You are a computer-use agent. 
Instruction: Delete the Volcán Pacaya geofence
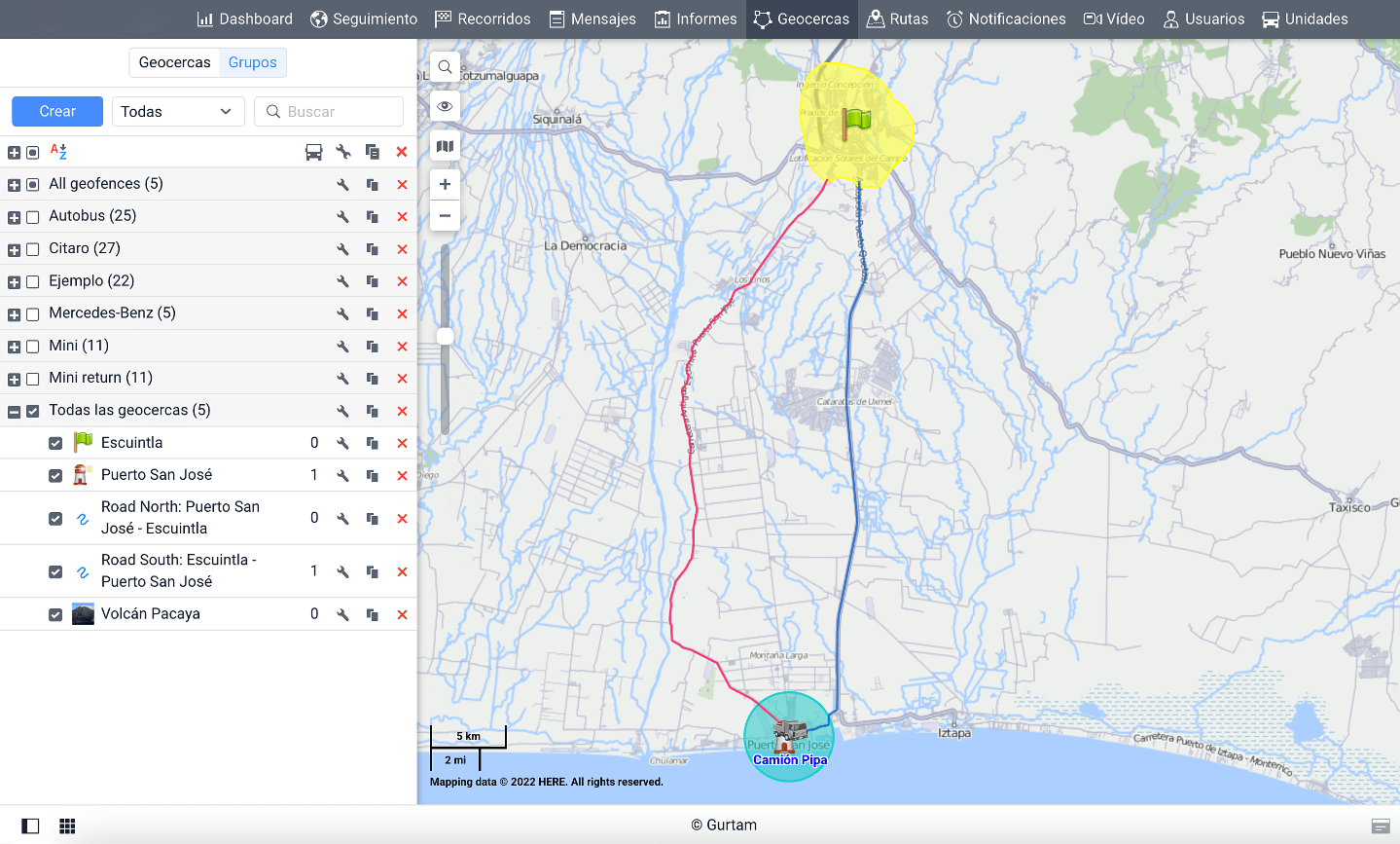402,614
